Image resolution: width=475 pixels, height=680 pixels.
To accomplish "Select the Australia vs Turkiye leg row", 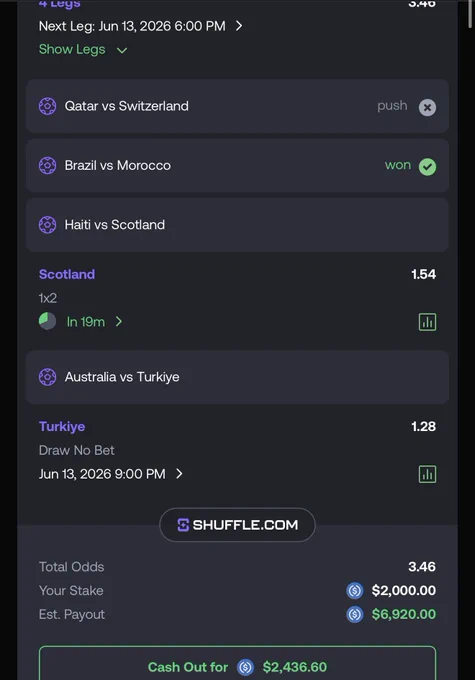I will [x=237, y=377].
